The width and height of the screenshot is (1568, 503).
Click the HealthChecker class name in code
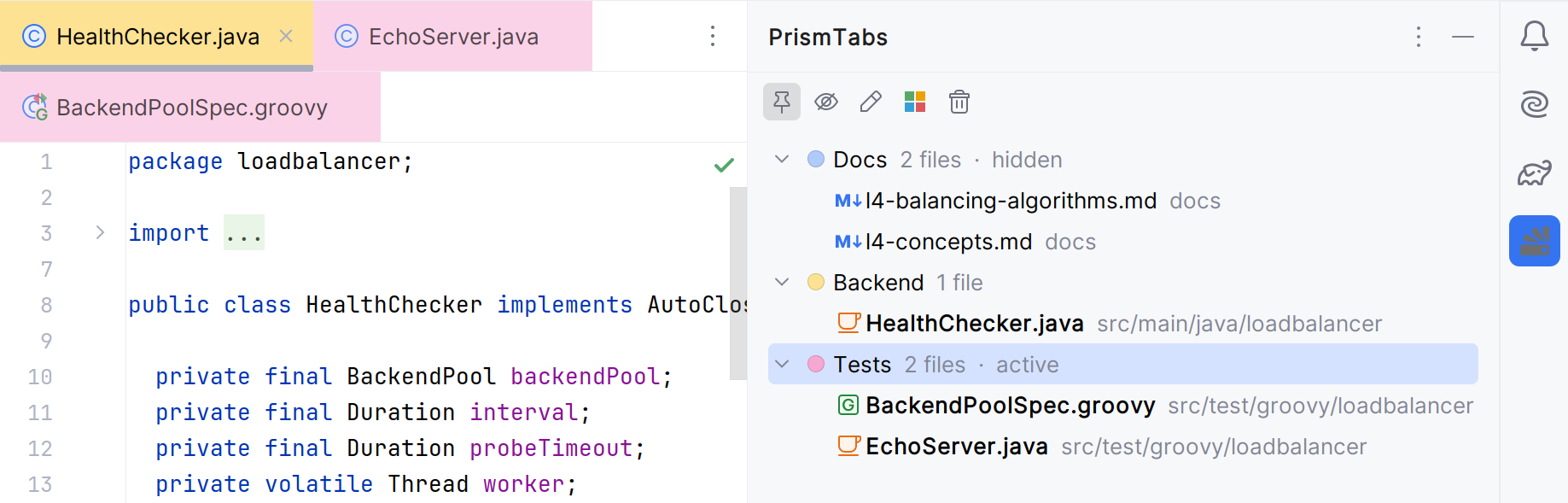393,305
